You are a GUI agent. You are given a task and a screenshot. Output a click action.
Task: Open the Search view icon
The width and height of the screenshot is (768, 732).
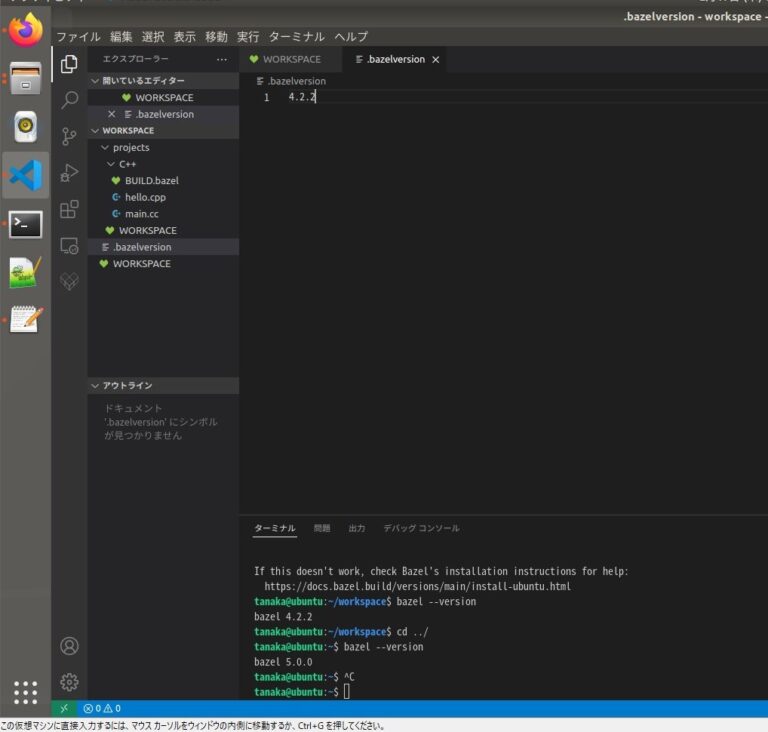pos(69,100)
